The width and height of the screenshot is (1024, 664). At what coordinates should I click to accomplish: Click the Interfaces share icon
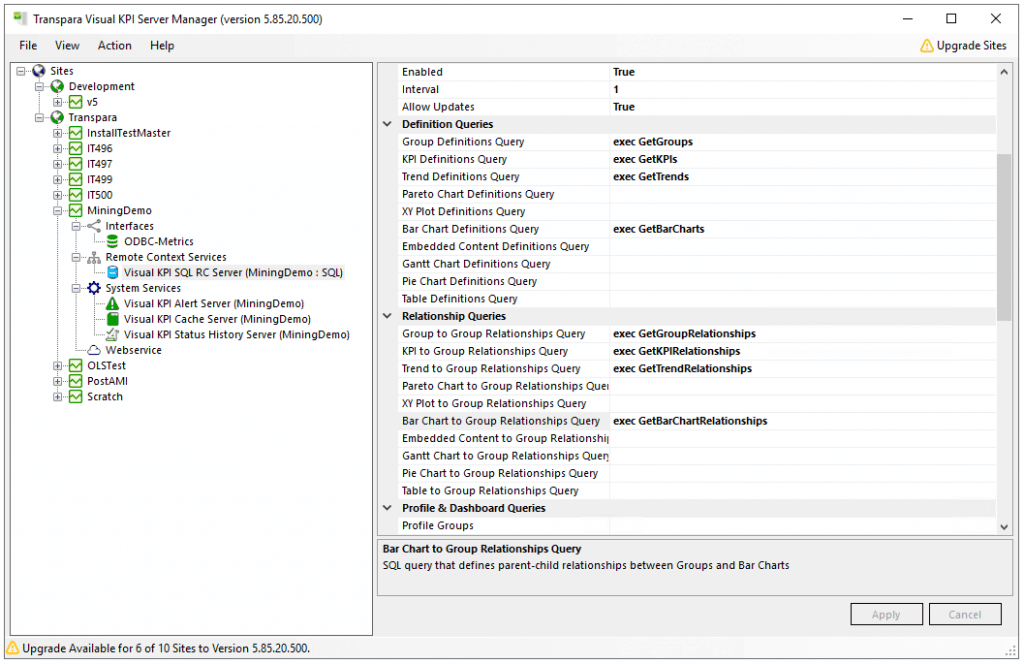click(x=94, y=226)
